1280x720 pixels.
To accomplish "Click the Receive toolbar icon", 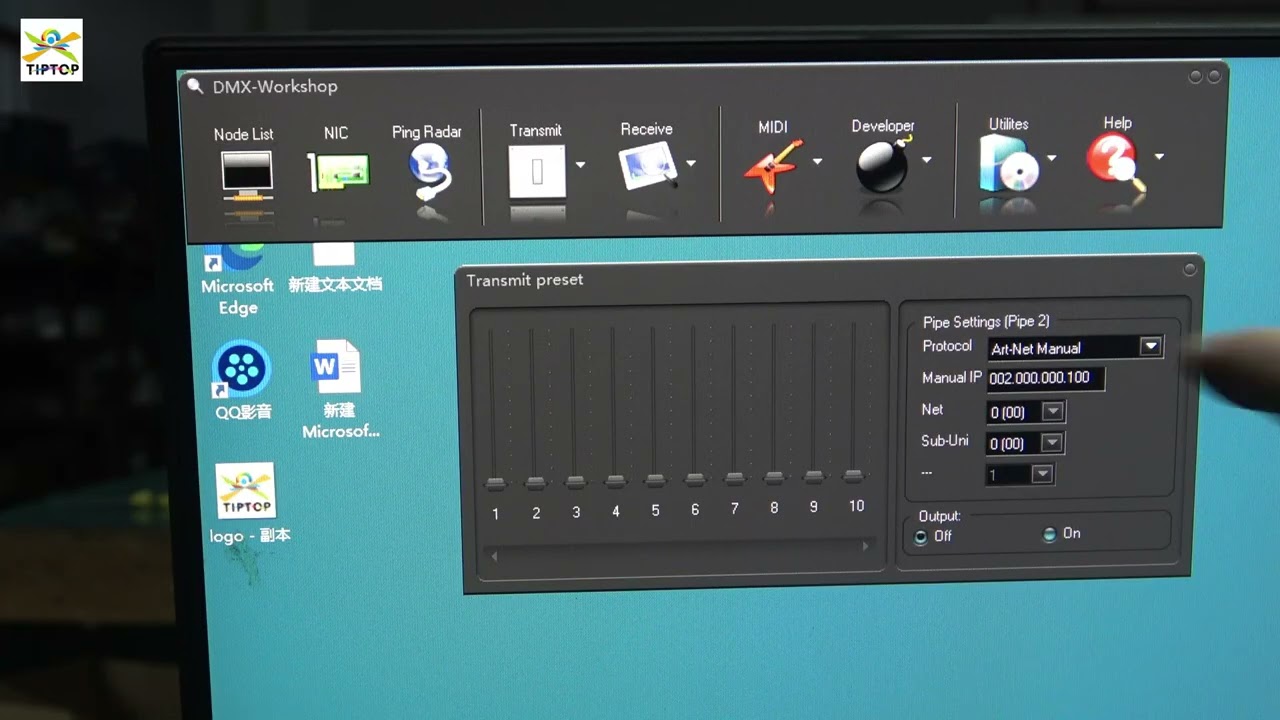I will (x=648, y=166).
